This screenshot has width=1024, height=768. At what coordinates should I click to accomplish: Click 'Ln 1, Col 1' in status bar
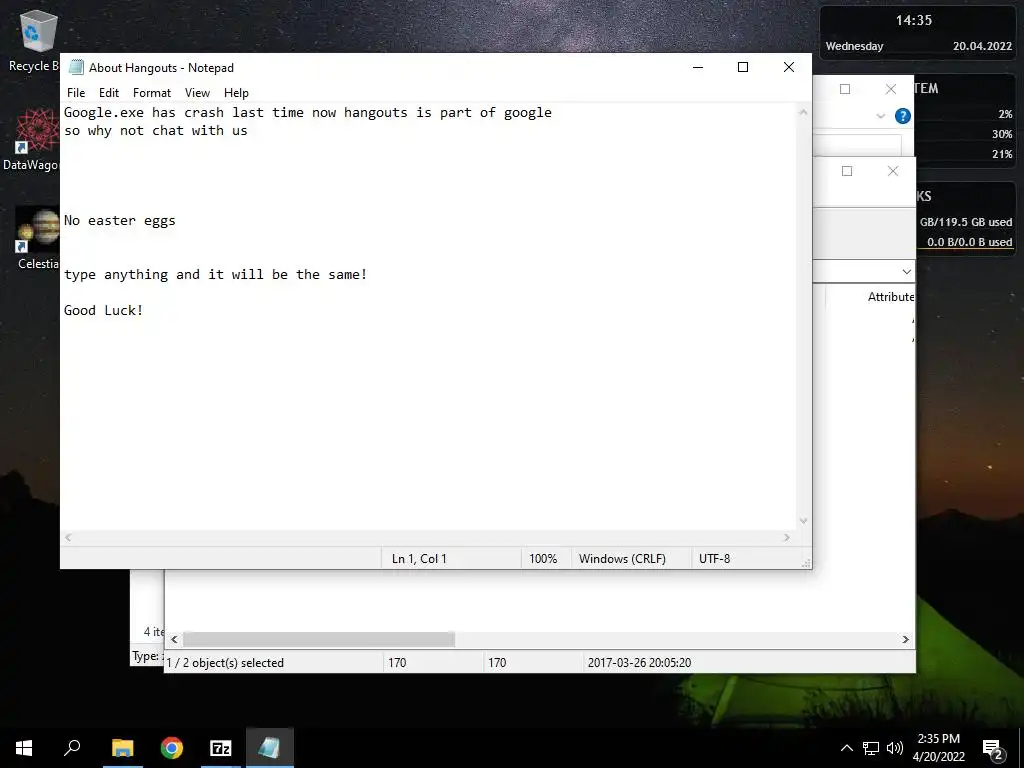pyautogui.click(x=419, y=559)
